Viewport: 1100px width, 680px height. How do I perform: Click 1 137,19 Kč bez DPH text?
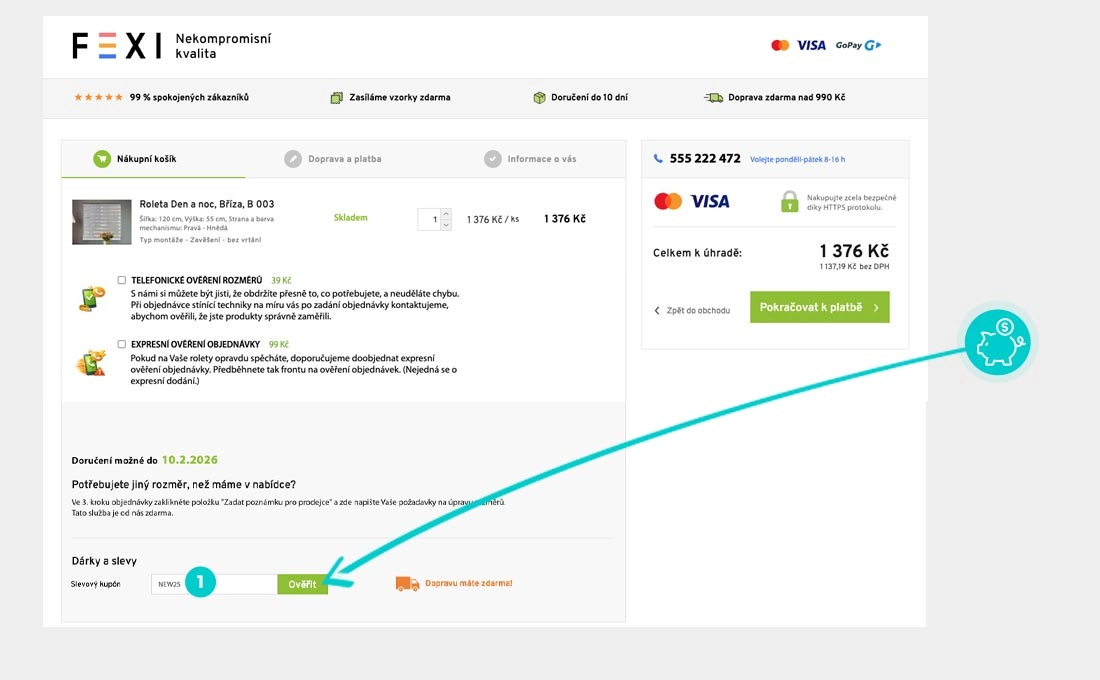point(854,267)
